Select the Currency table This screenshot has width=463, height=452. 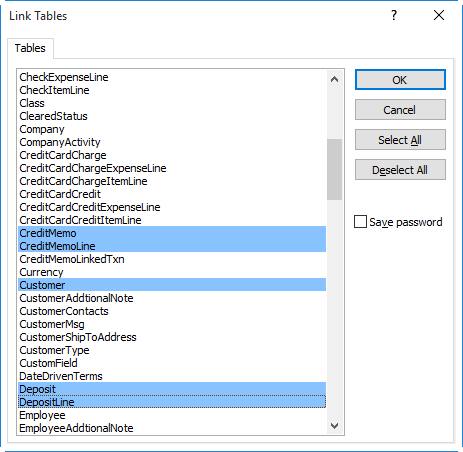(x=172, y=272)
